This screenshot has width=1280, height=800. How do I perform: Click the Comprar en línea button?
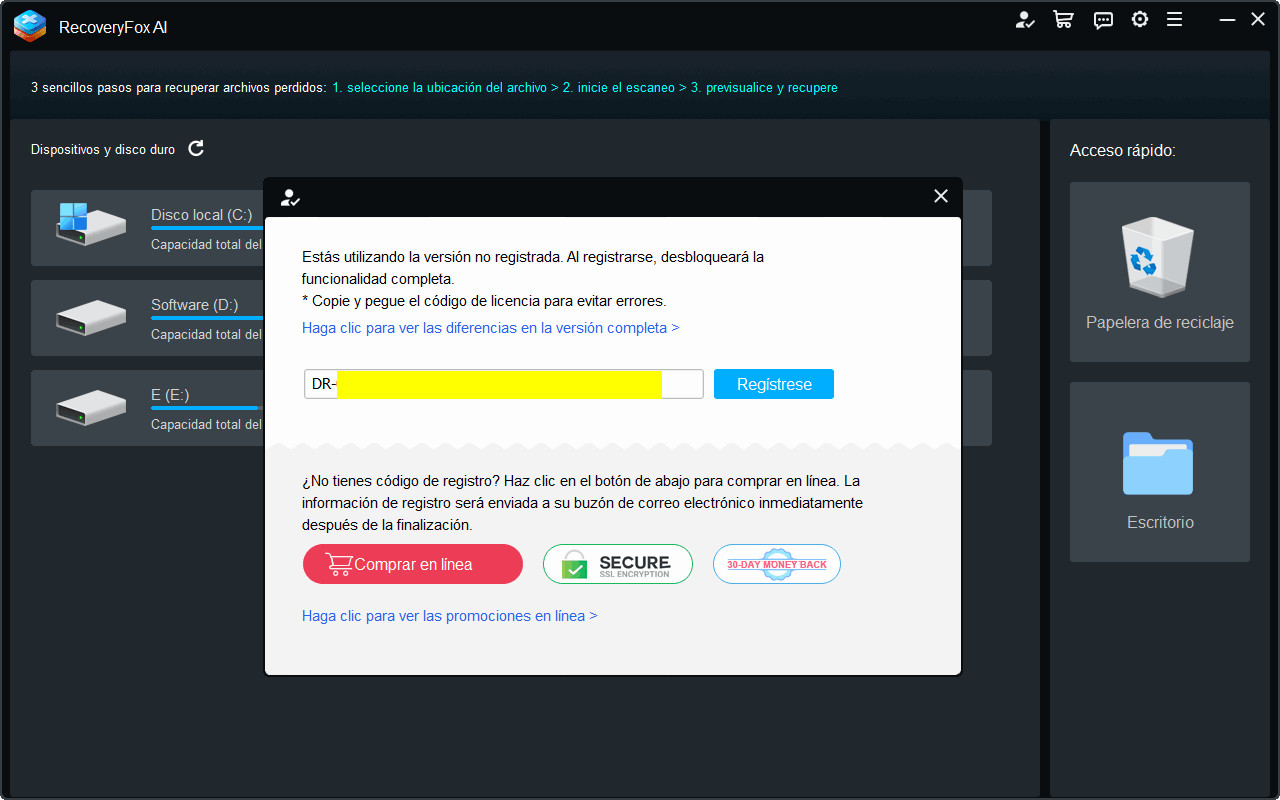point(412,563)
